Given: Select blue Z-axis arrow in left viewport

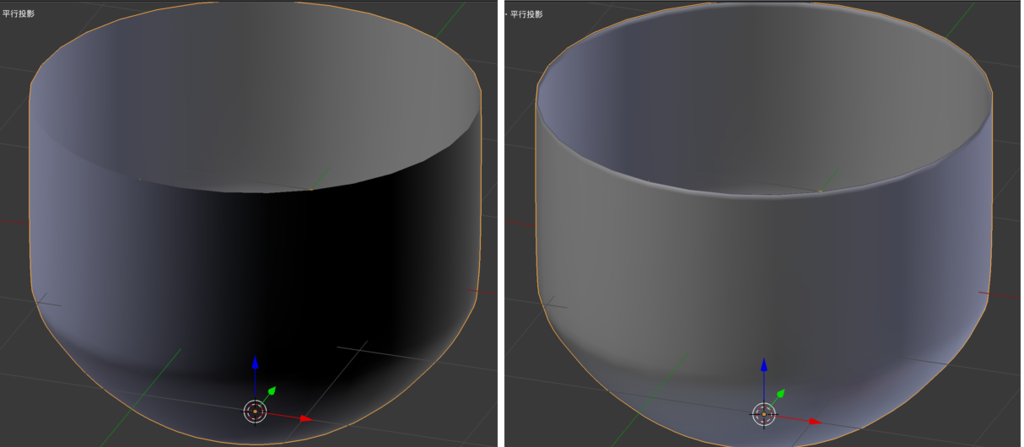Looking at the screenshot, I should [x=255, y=363].
